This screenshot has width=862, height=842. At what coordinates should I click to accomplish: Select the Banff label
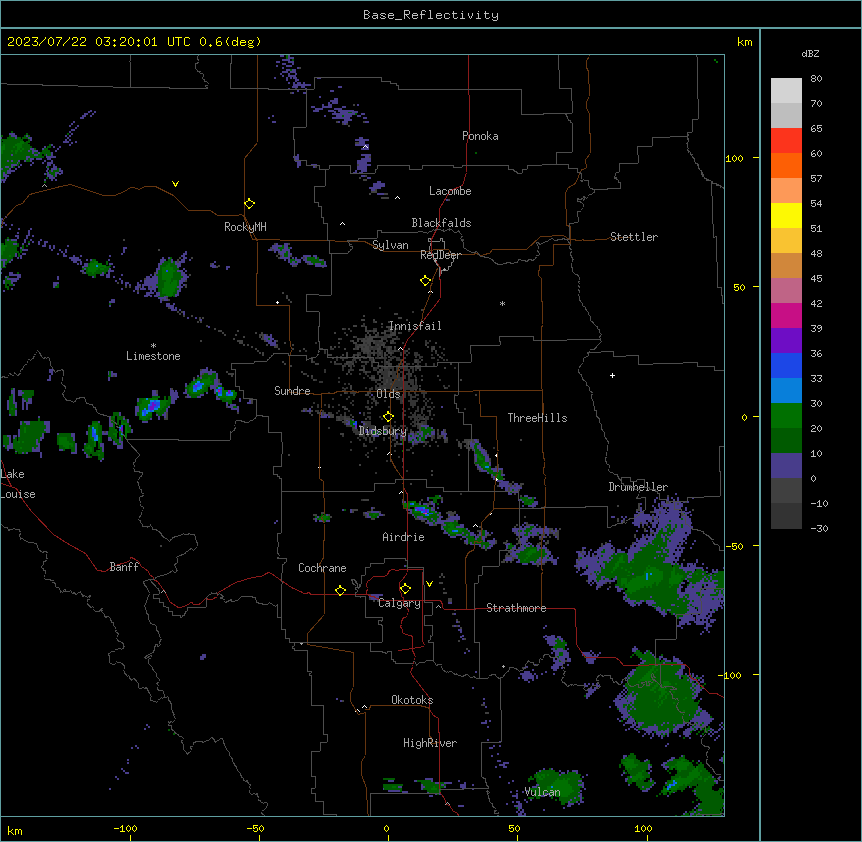coord(124,567)
